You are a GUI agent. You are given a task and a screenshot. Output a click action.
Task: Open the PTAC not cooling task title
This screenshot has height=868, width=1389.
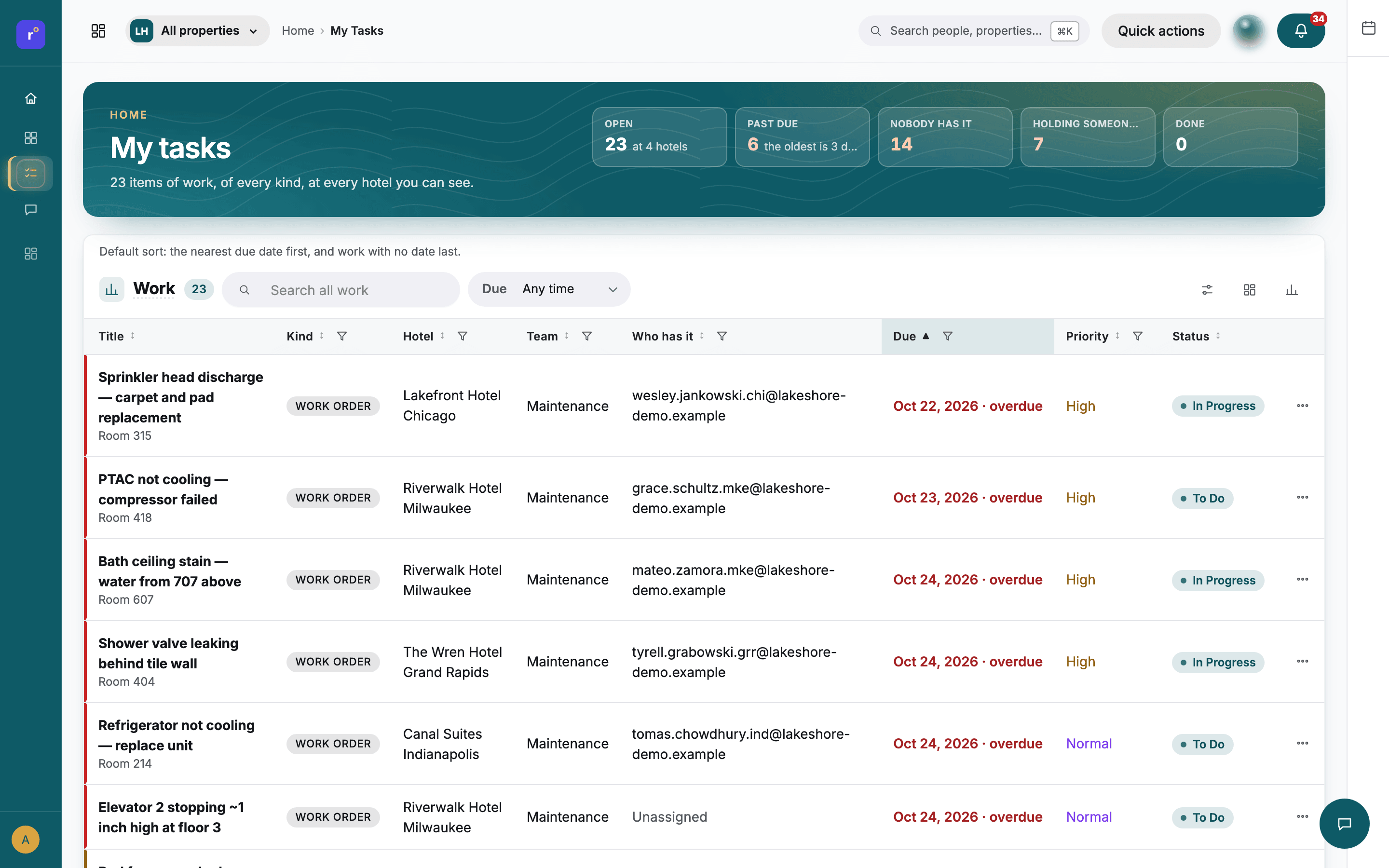tap(163, 489)
